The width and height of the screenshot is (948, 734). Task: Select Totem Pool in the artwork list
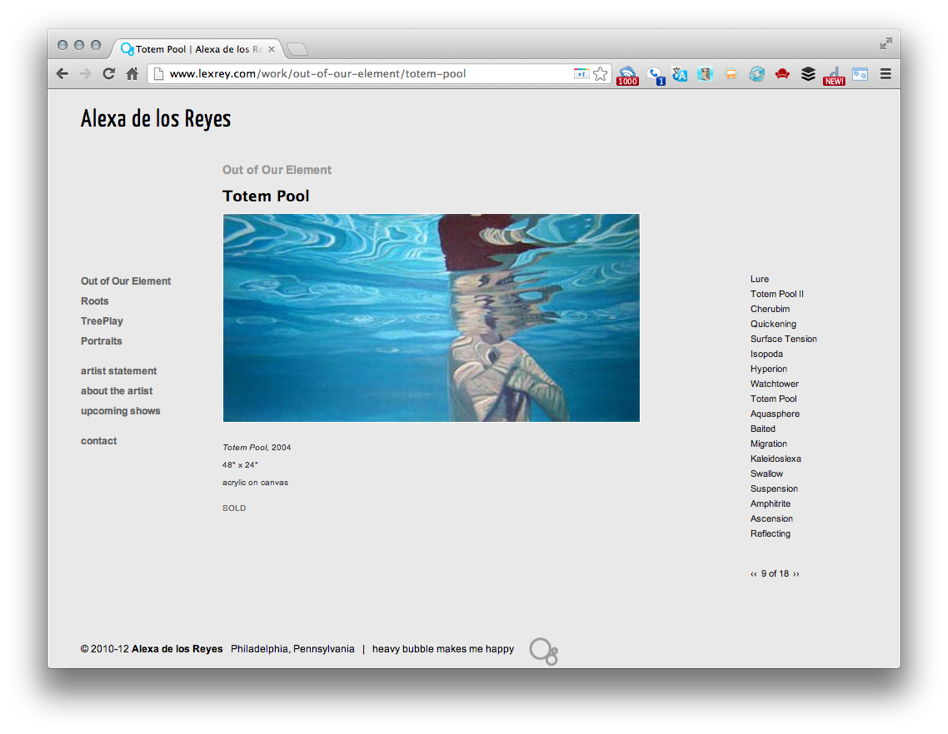pos(773,399)
